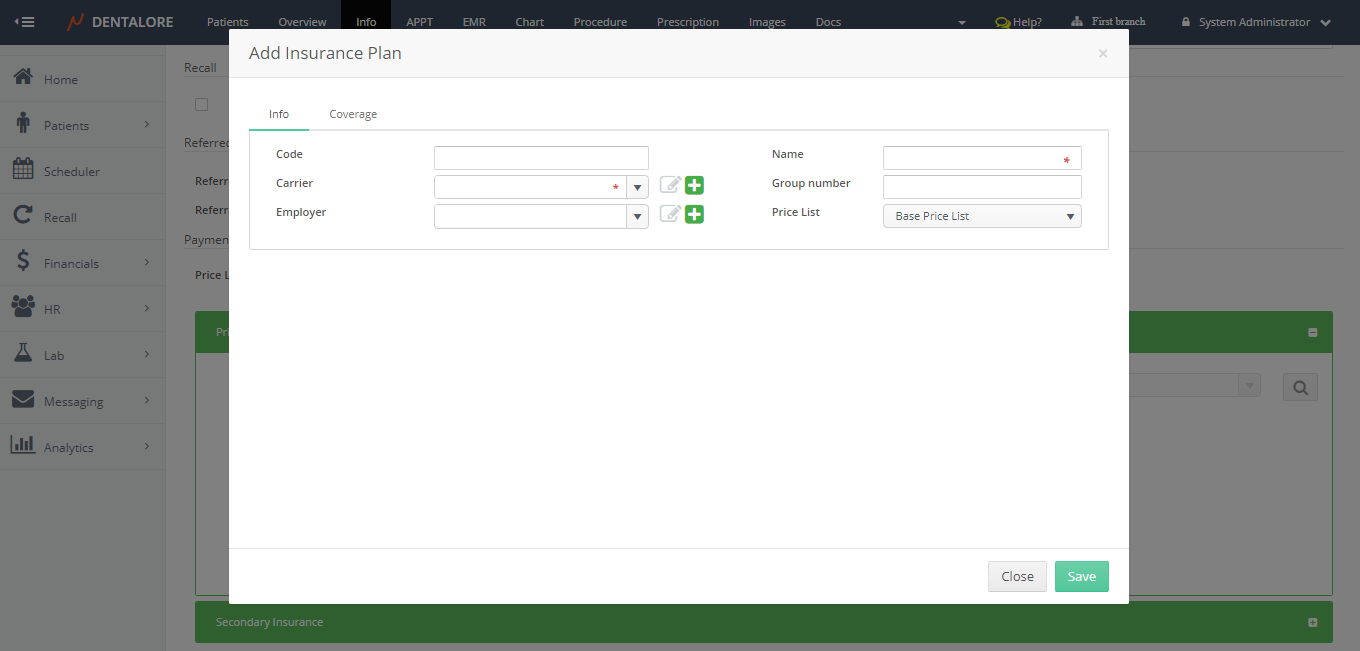Select the Info tab in dialog
Viewport: 1360px width, 651px height.
(279, 114)
